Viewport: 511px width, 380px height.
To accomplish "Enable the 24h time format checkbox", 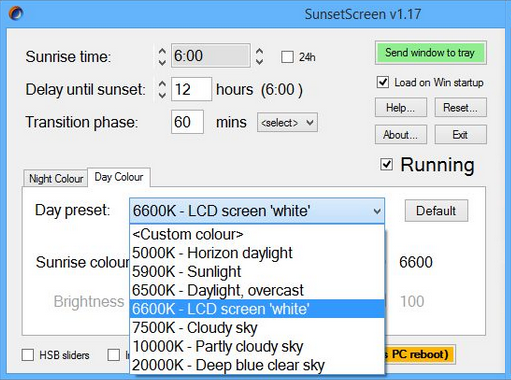I will pos(287,57).
